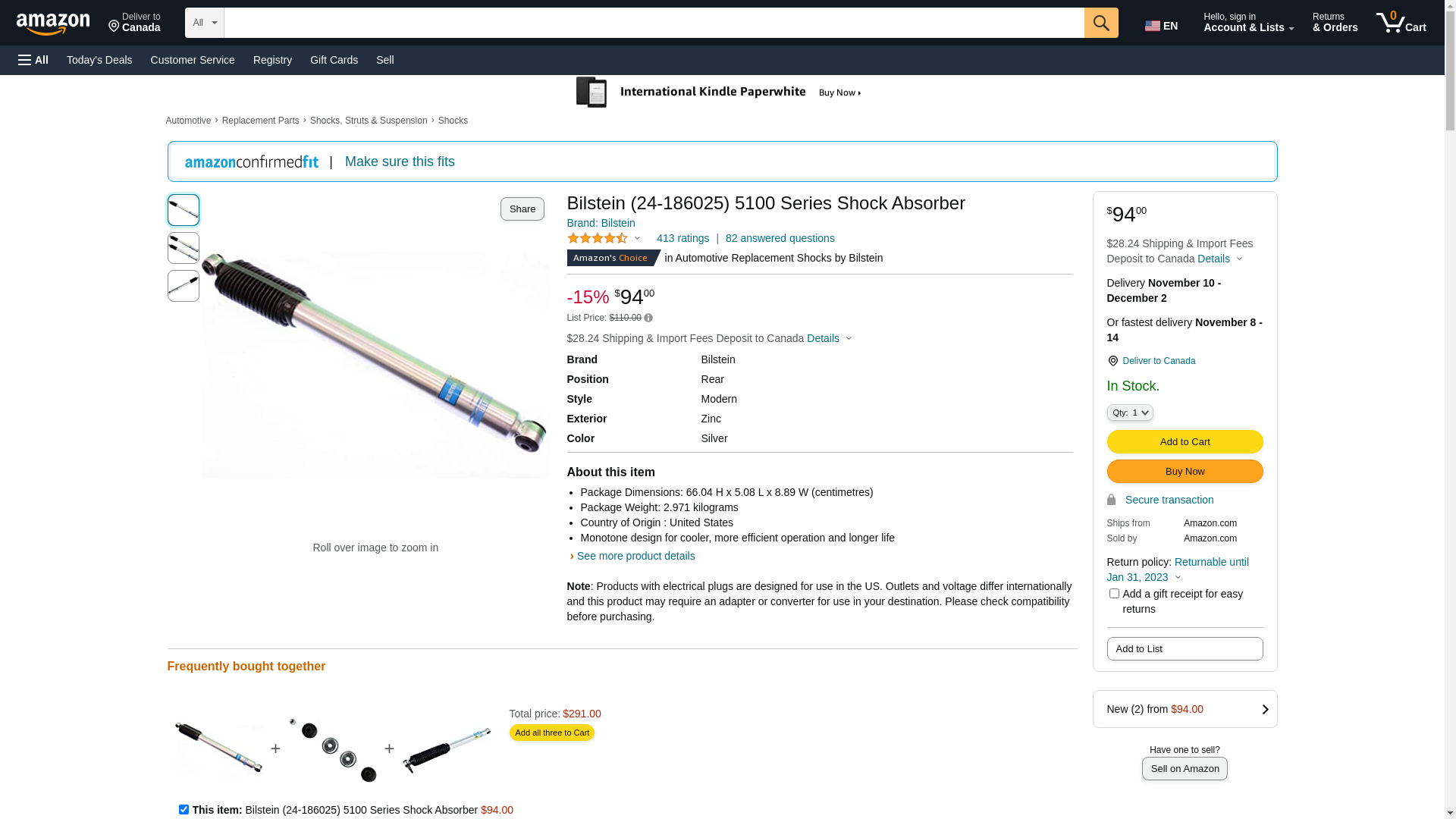
Task: Click the search magnifier button
Action: point(1100,23)
